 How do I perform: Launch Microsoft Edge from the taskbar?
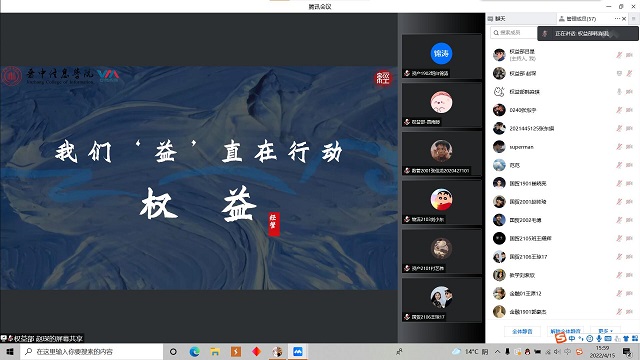point(194,351)
